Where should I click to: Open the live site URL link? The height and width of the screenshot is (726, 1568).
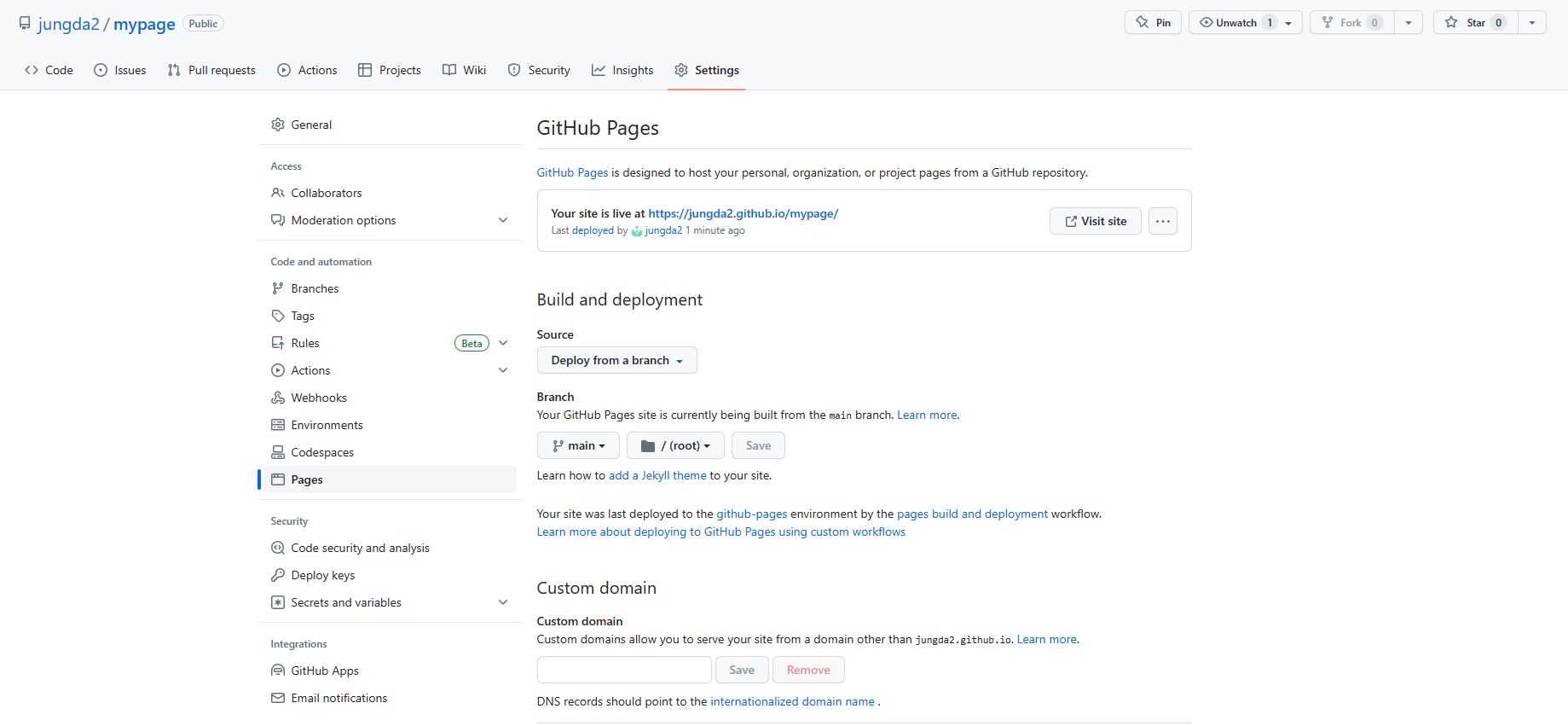(743, 213)
